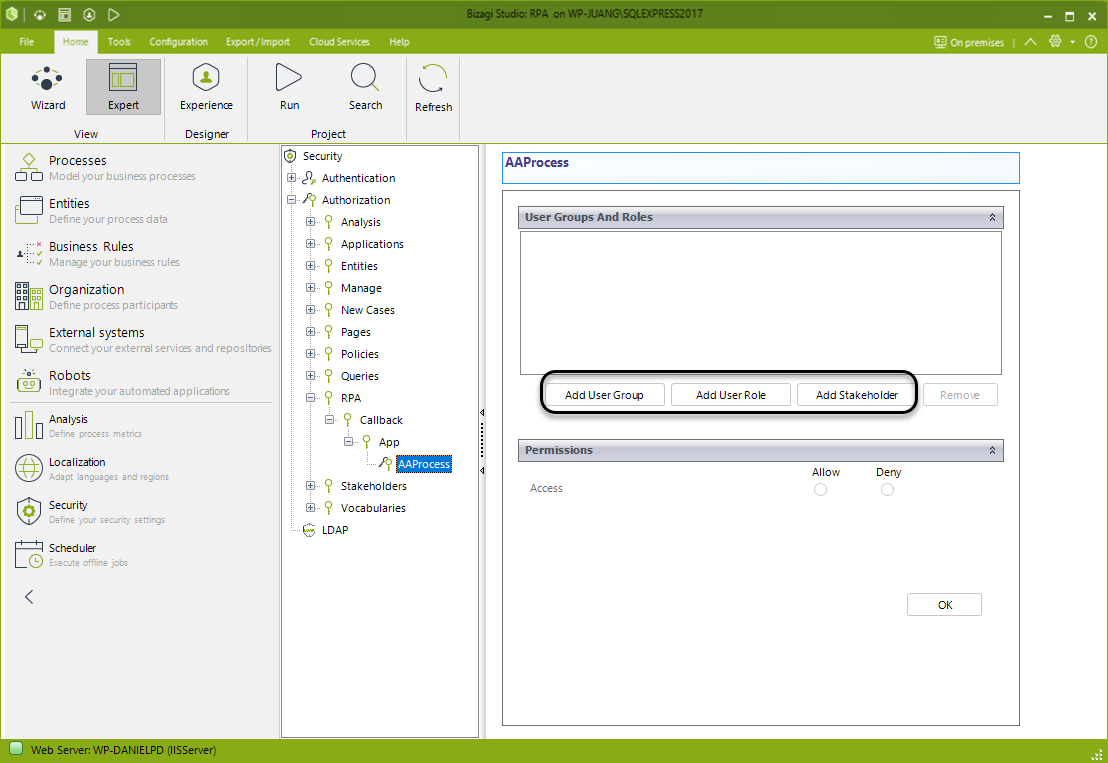This screenshot has height=763, width=1108.
Task: Open the Export/Import tab
Action: pyautogui.click(x=258, y=42)
